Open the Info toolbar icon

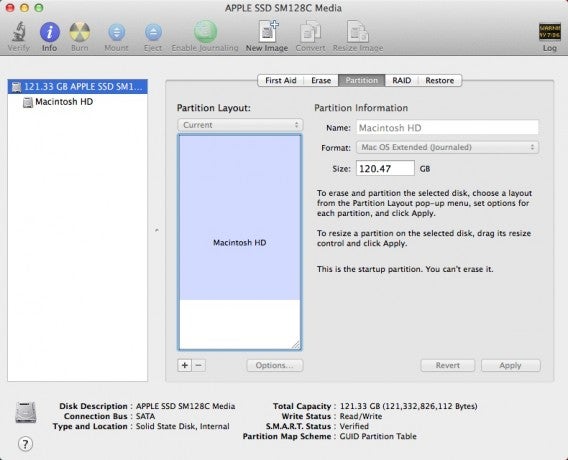50,32
